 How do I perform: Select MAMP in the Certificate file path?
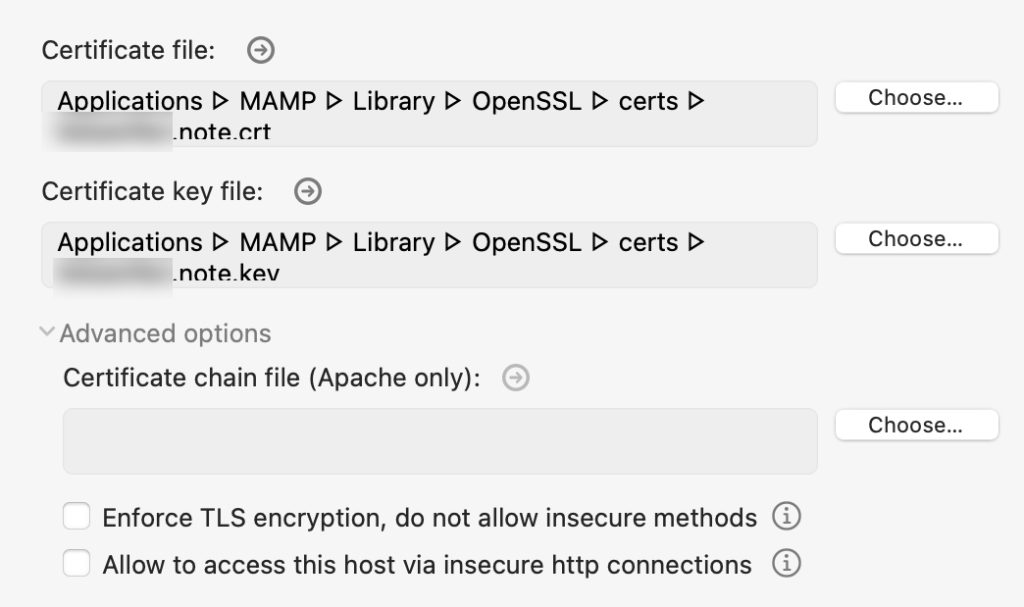click(x=278, y=102)
